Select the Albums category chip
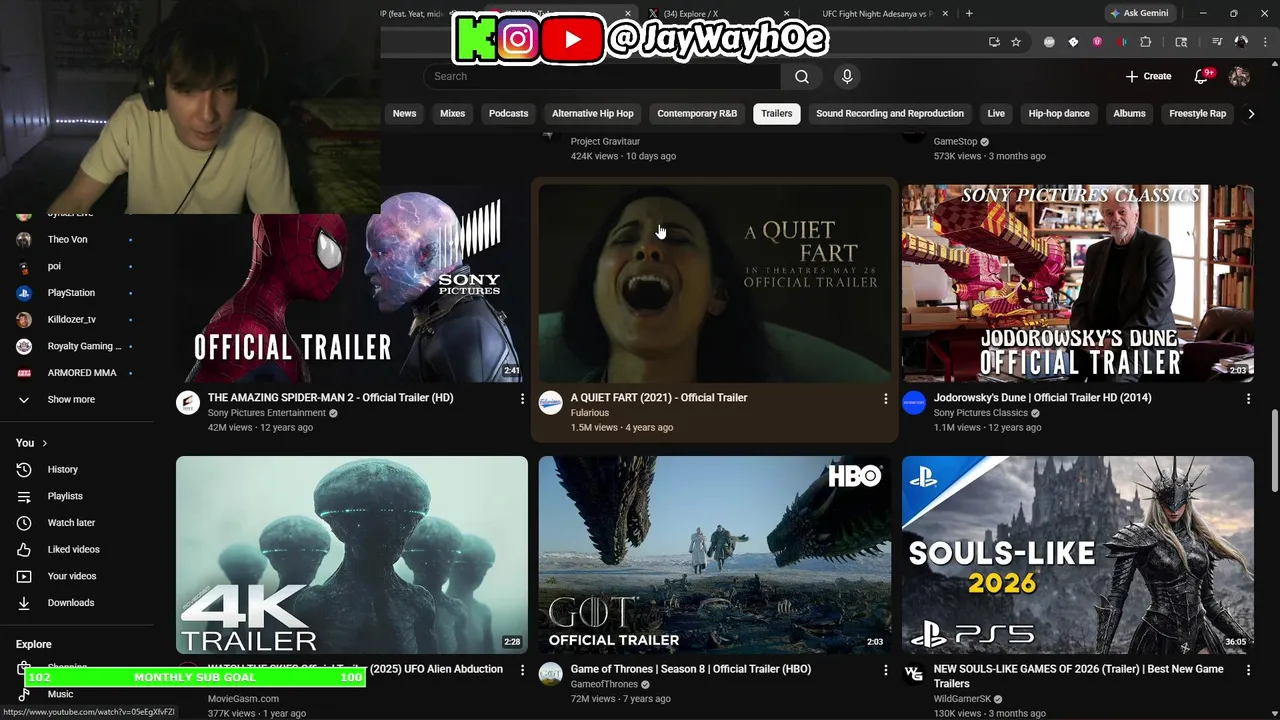This screenshot has height=720, width=1280. point(1129,114)
